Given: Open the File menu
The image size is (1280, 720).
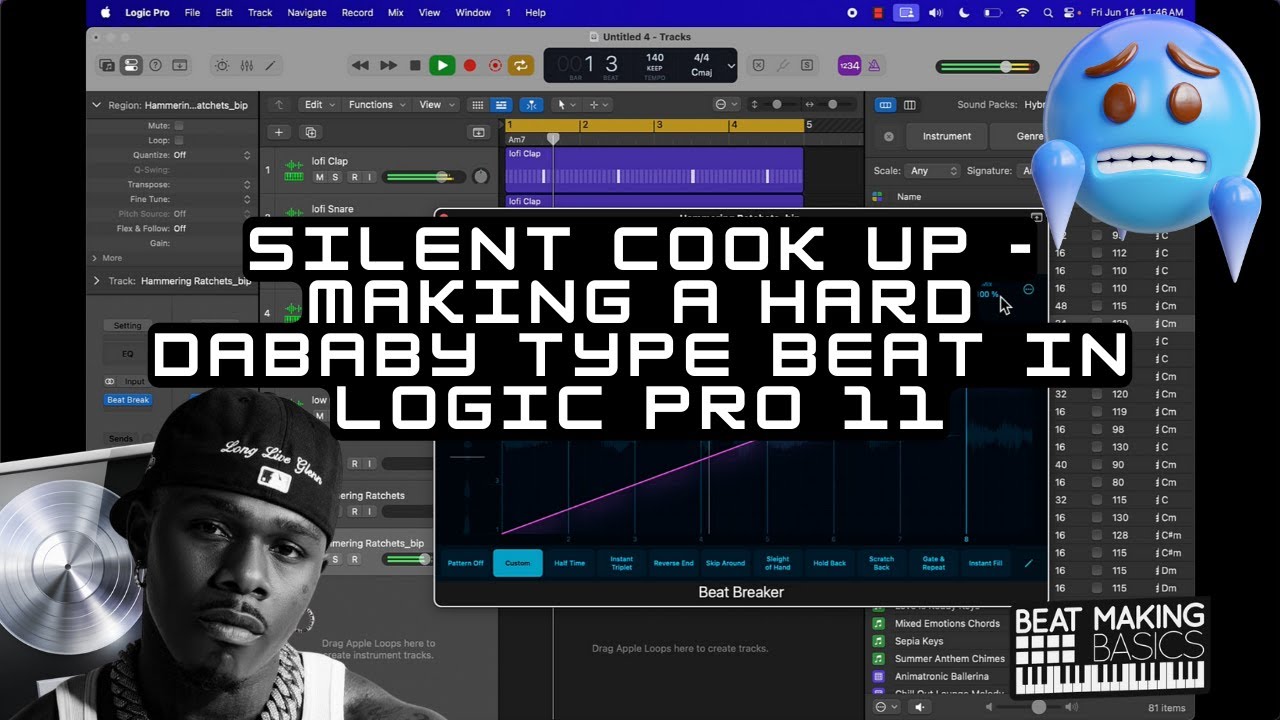Looking at the screenshot, I should tap(192, 12).
